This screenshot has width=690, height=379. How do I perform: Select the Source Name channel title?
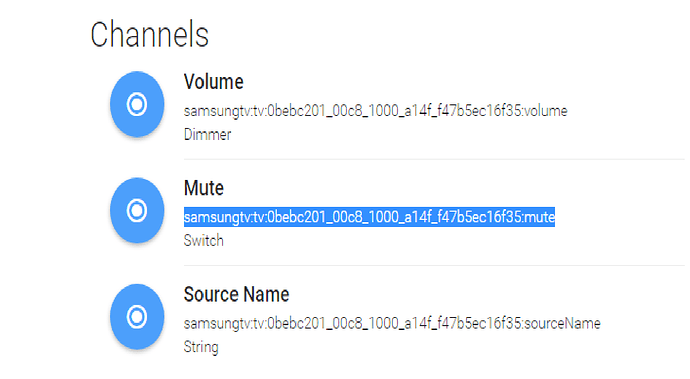[236, 294]
